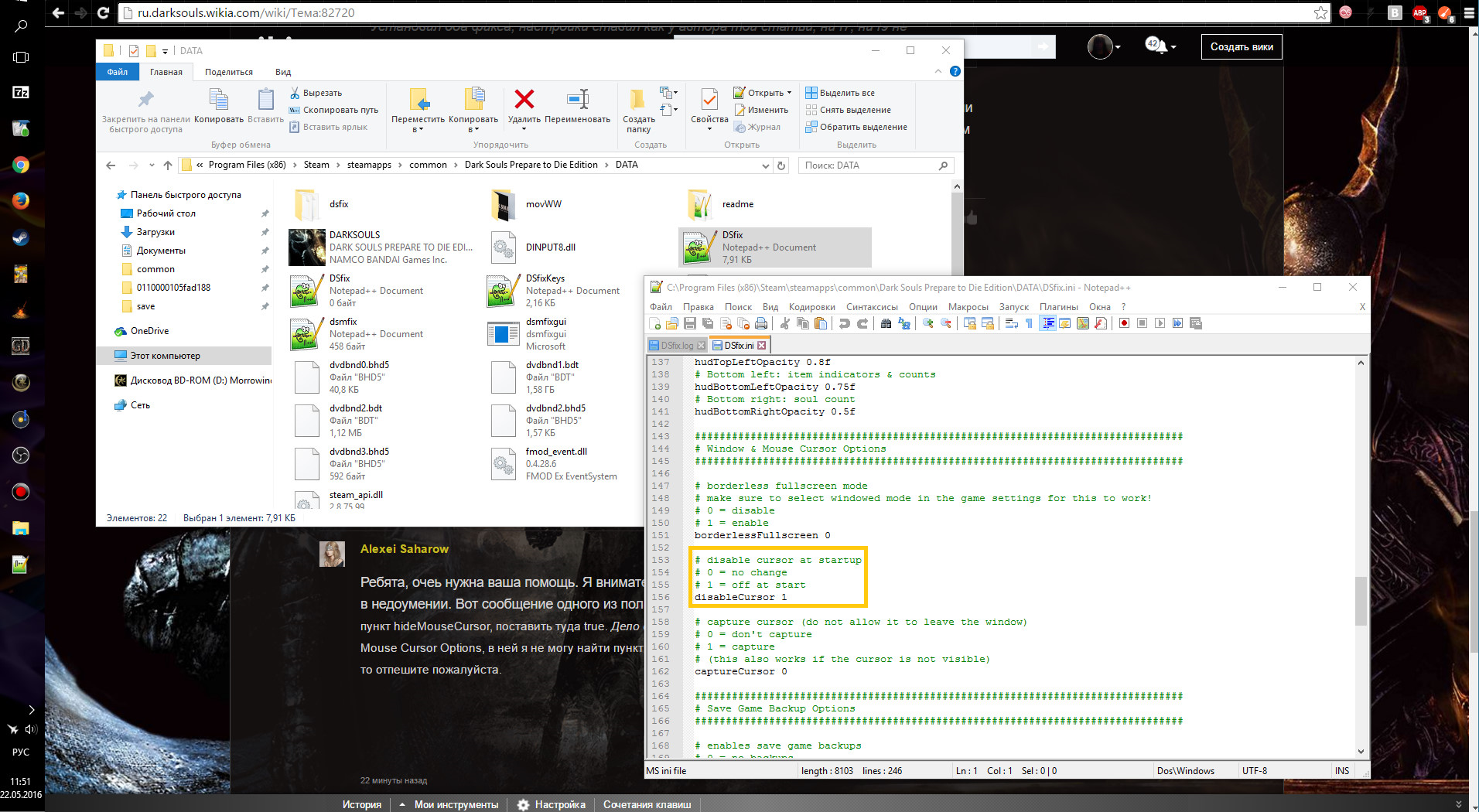This screenshot has height=812, width=1479.
Task: Click Обратить выделение in the ribbon
Action: pos(856,127)
